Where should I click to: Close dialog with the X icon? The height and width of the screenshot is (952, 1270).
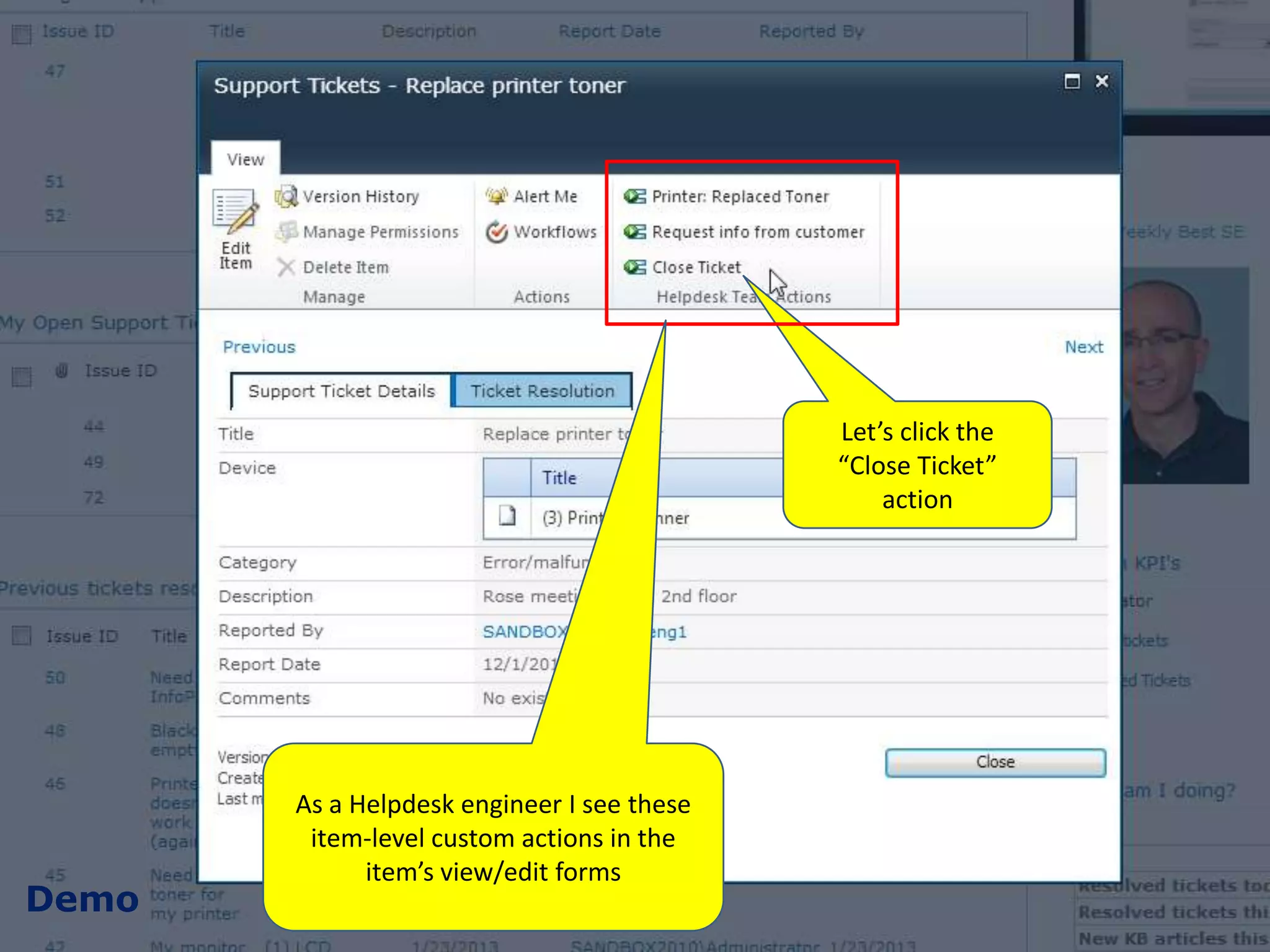click(x=1102, y=81)
